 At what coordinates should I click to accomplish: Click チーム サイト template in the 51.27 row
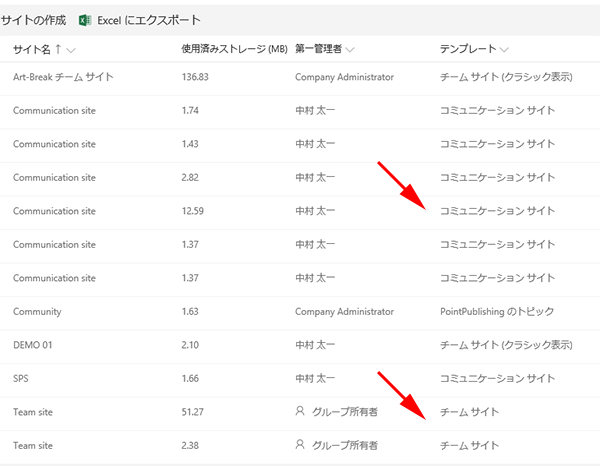pos(470,412)
